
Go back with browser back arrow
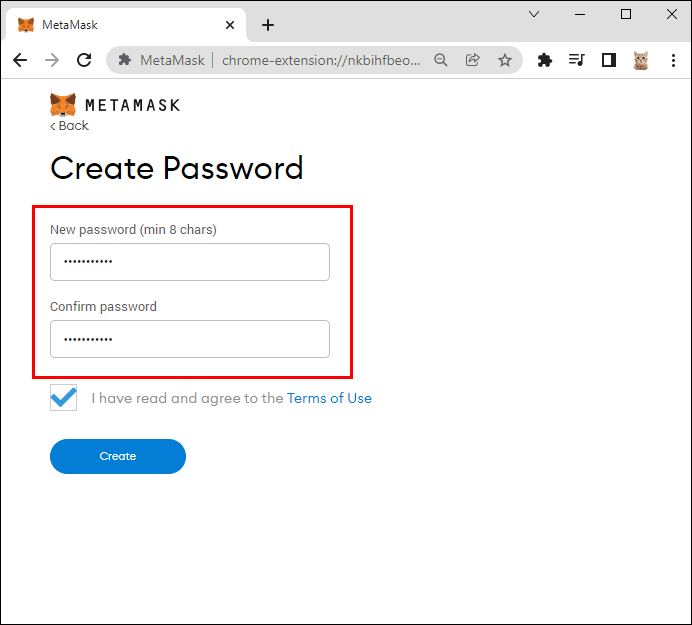click(20, 60)
